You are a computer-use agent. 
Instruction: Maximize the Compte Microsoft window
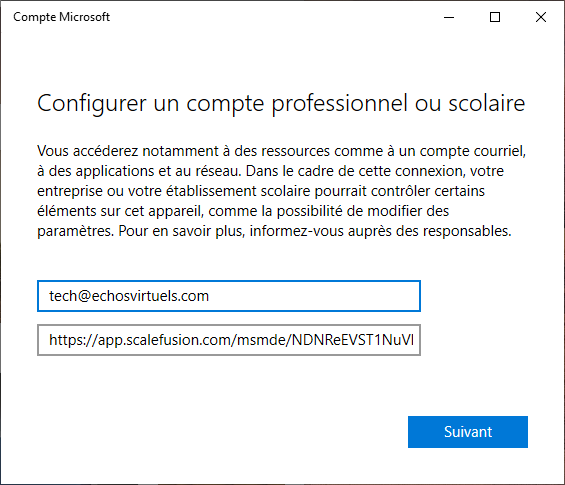(495, 17)
